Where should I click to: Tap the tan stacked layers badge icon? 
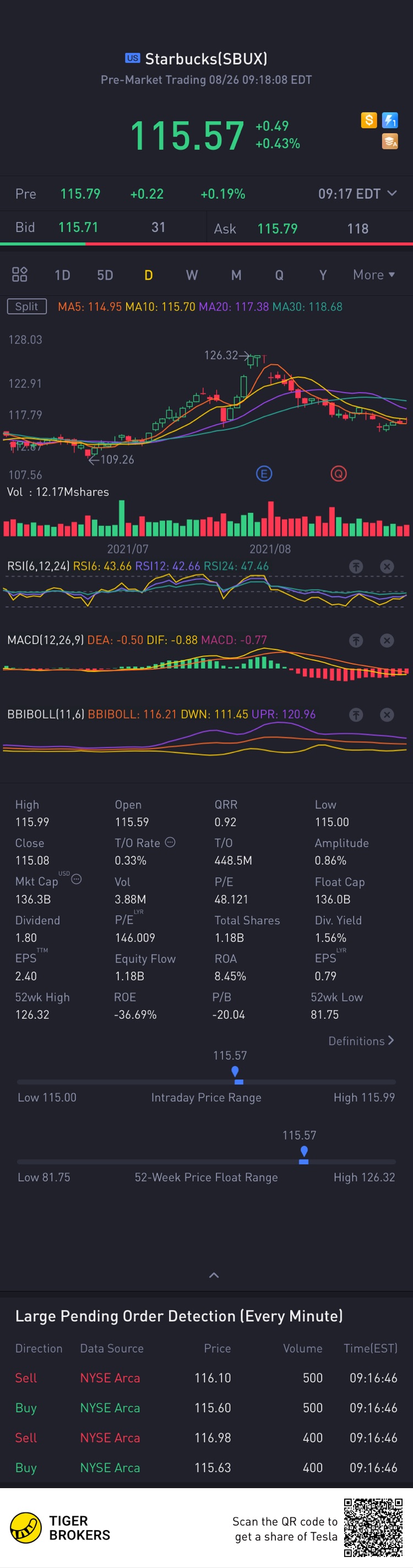pyautogui.click(x=390, y=141)
